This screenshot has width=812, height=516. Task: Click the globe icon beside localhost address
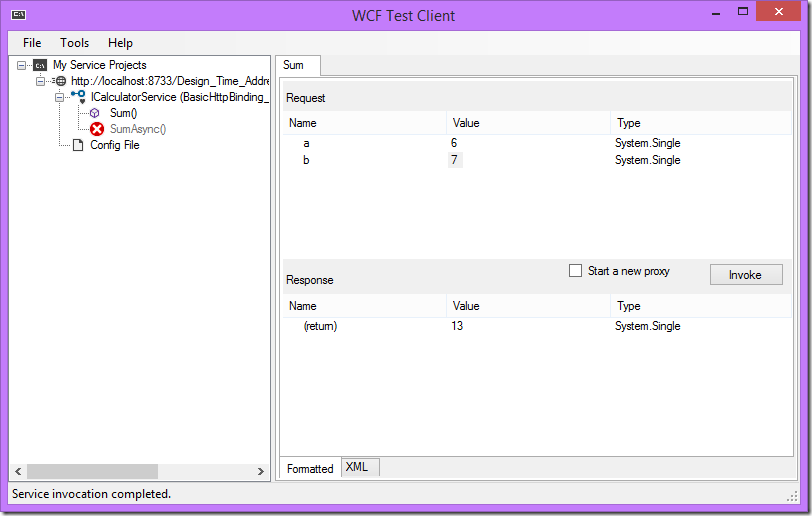click(x=60, y=81)
